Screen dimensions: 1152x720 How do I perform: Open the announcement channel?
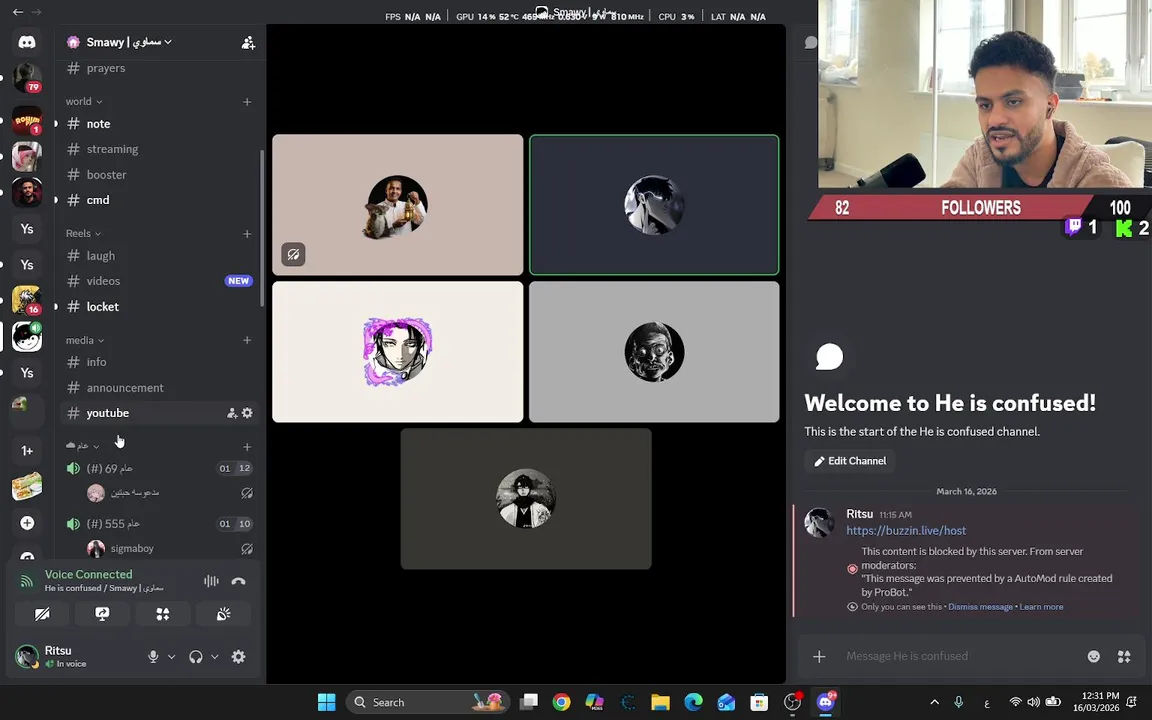pyautogui.click(x=159, y=388)
